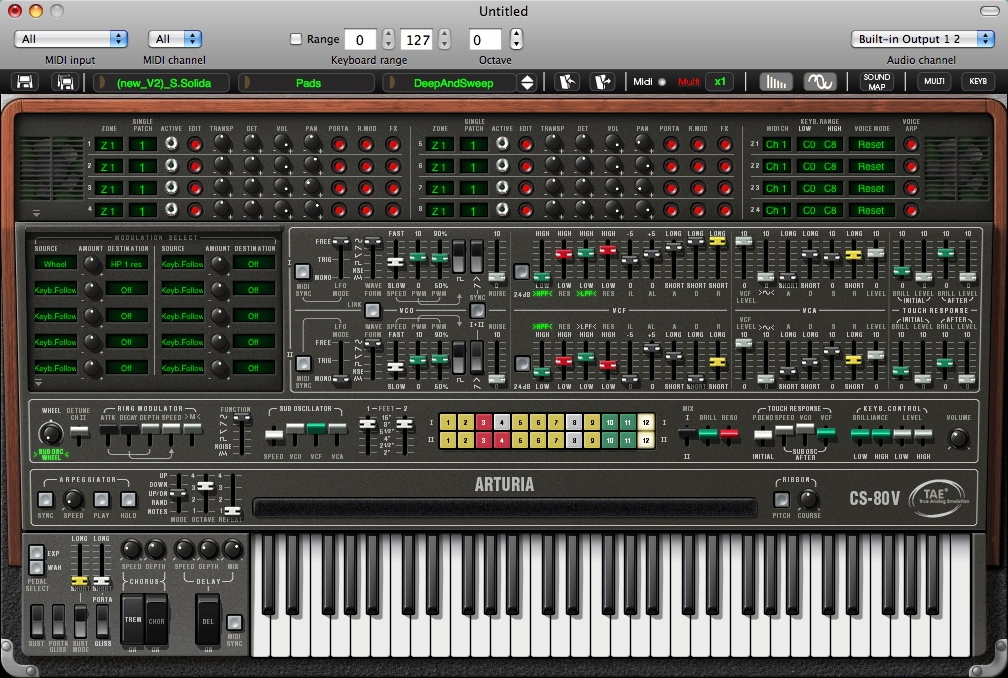This screenshot has height=678, width=1008.
Task: Adjust the ribbon Course knob
Action: point(808,499)
